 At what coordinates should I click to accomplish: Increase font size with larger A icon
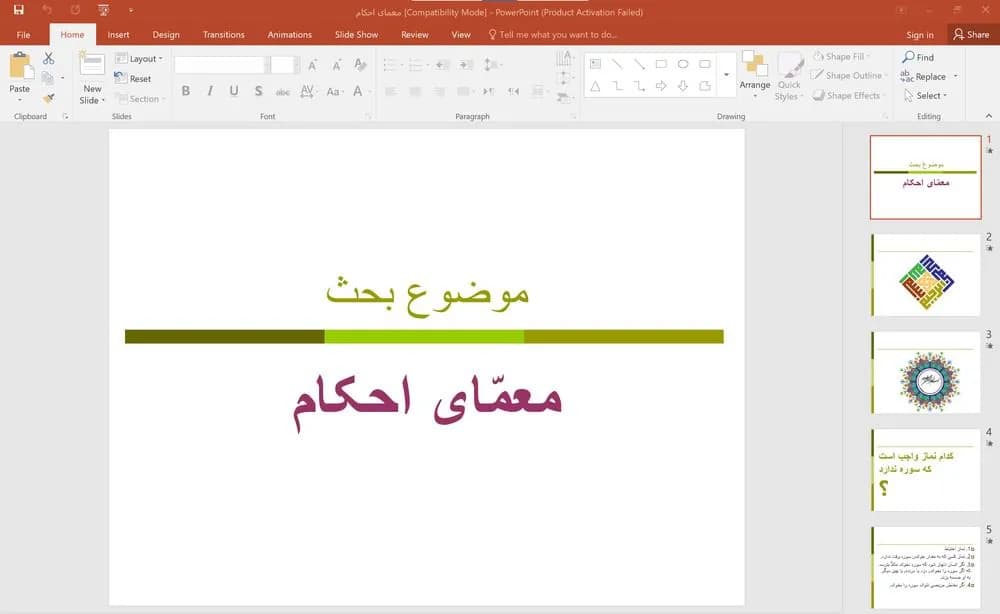coord(312,65)
